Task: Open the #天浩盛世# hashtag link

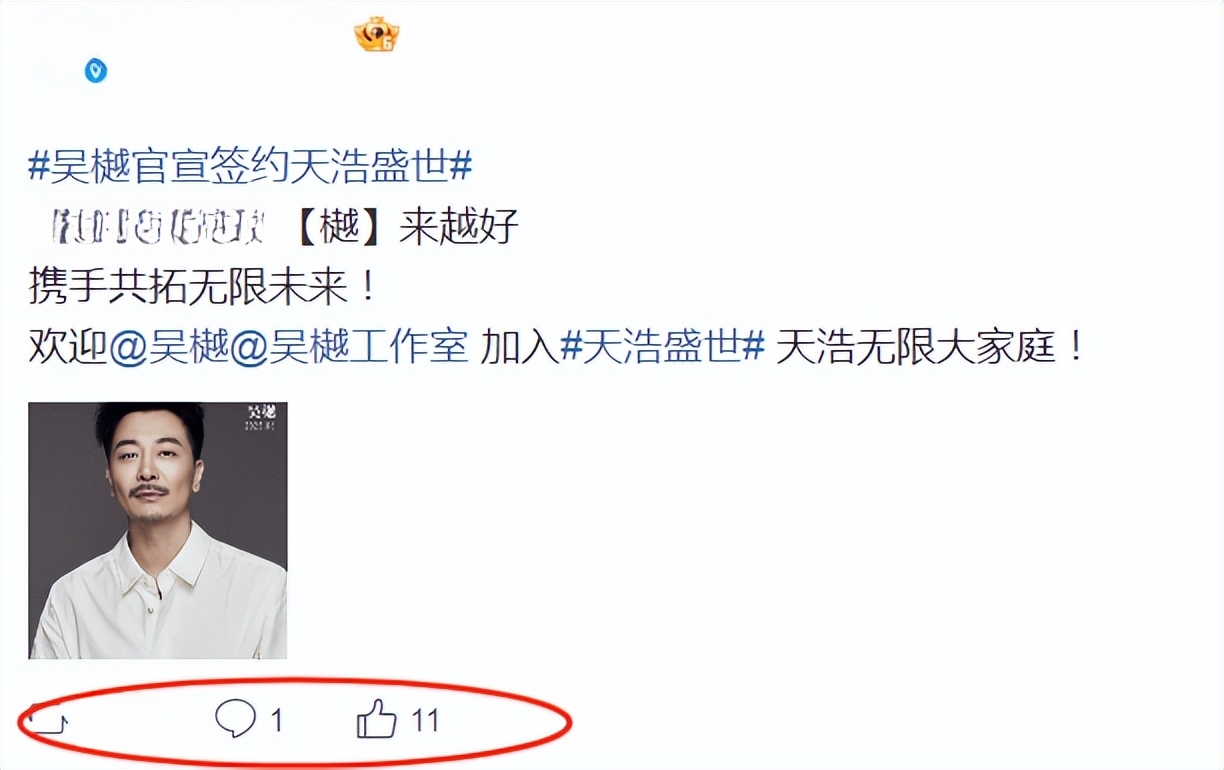Action: (663, 348)
